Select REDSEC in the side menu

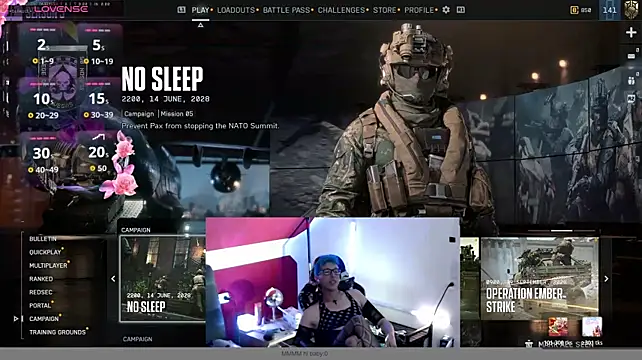41,292
